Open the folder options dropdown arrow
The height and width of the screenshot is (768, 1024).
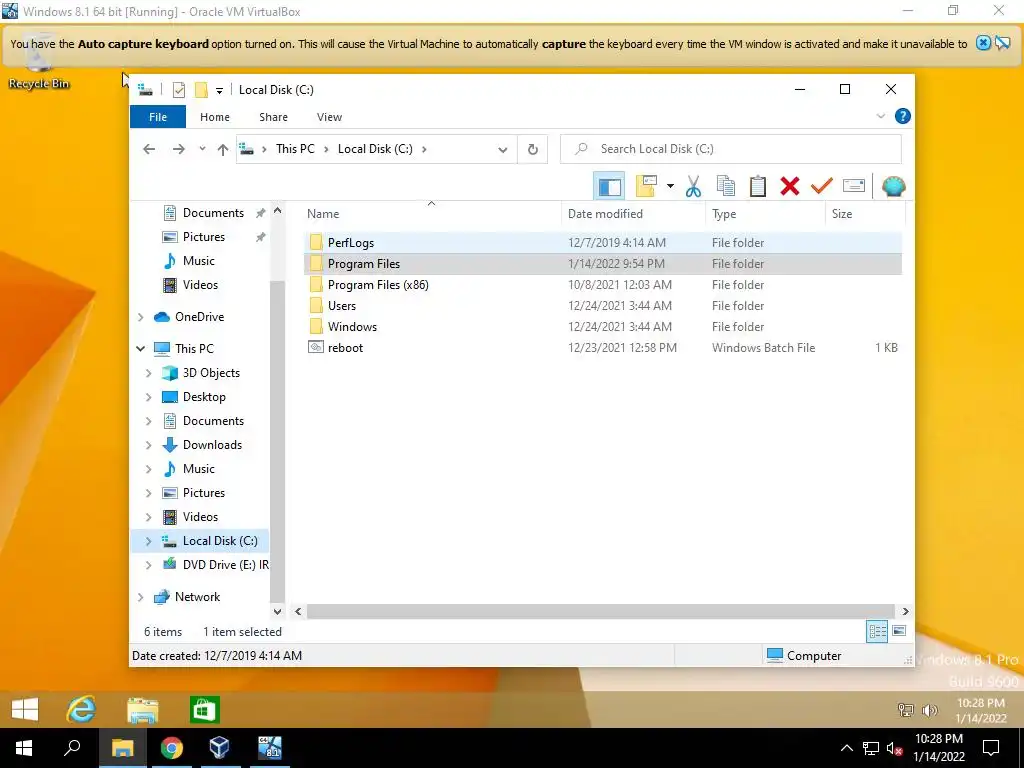(670, 187)
